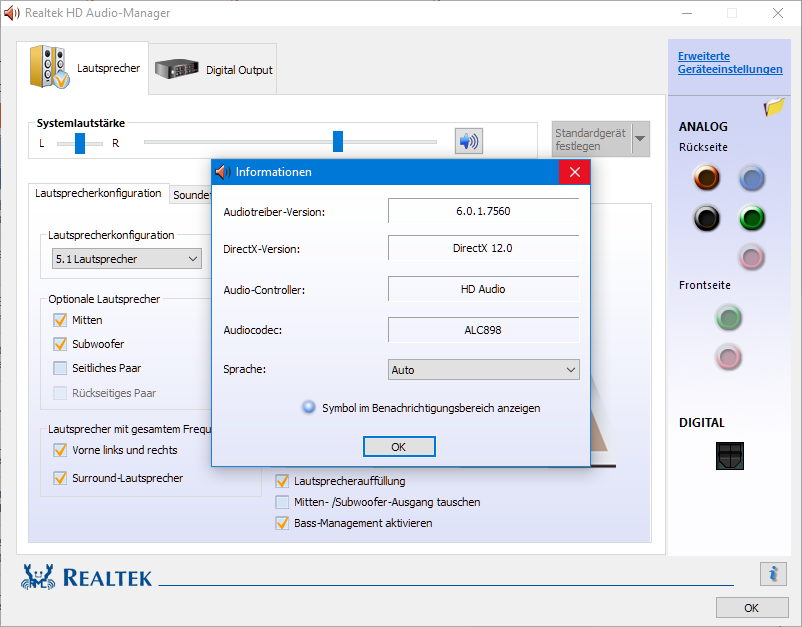802x627 pixels.
Task: Close the Informationen dialog
Action: click(574, 172)
